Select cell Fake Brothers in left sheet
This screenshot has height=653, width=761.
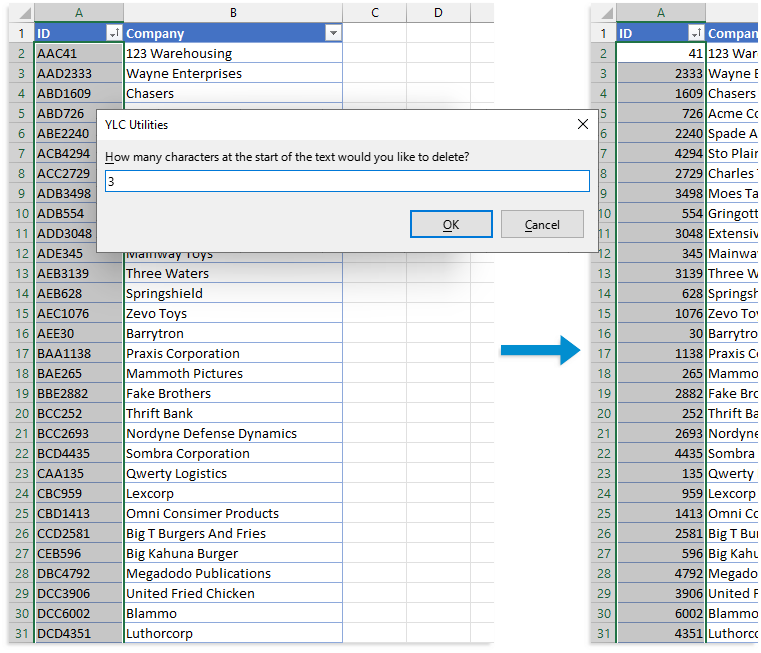coord(233,393)
